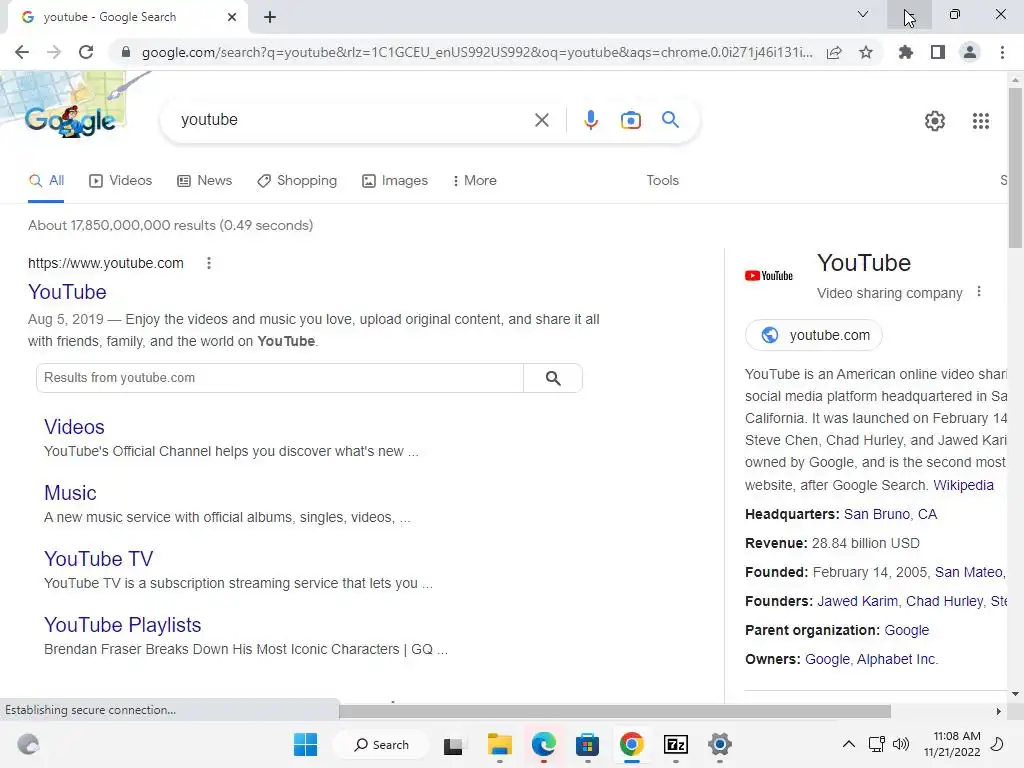
Task: Close the youtube Google Search tab
Action: [232, 17]
